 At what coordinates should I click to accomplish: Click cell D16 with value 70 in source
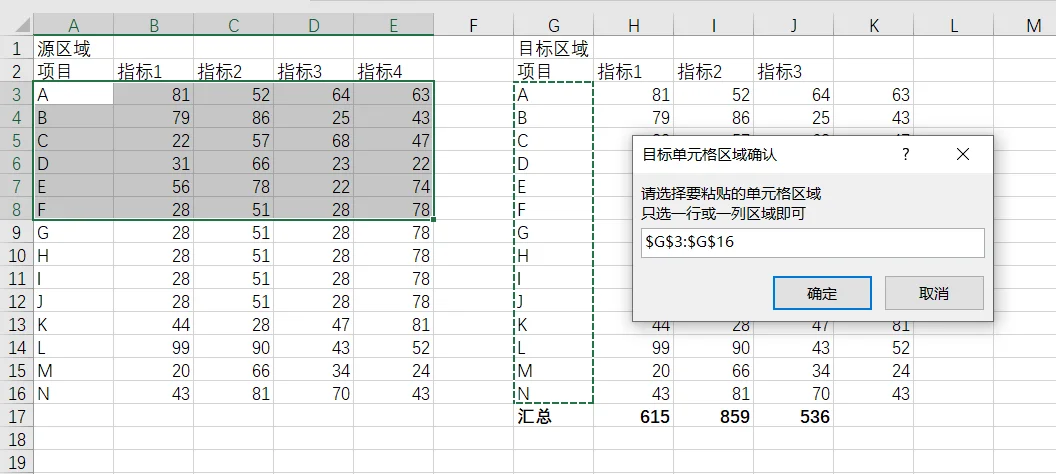(314, 393)
